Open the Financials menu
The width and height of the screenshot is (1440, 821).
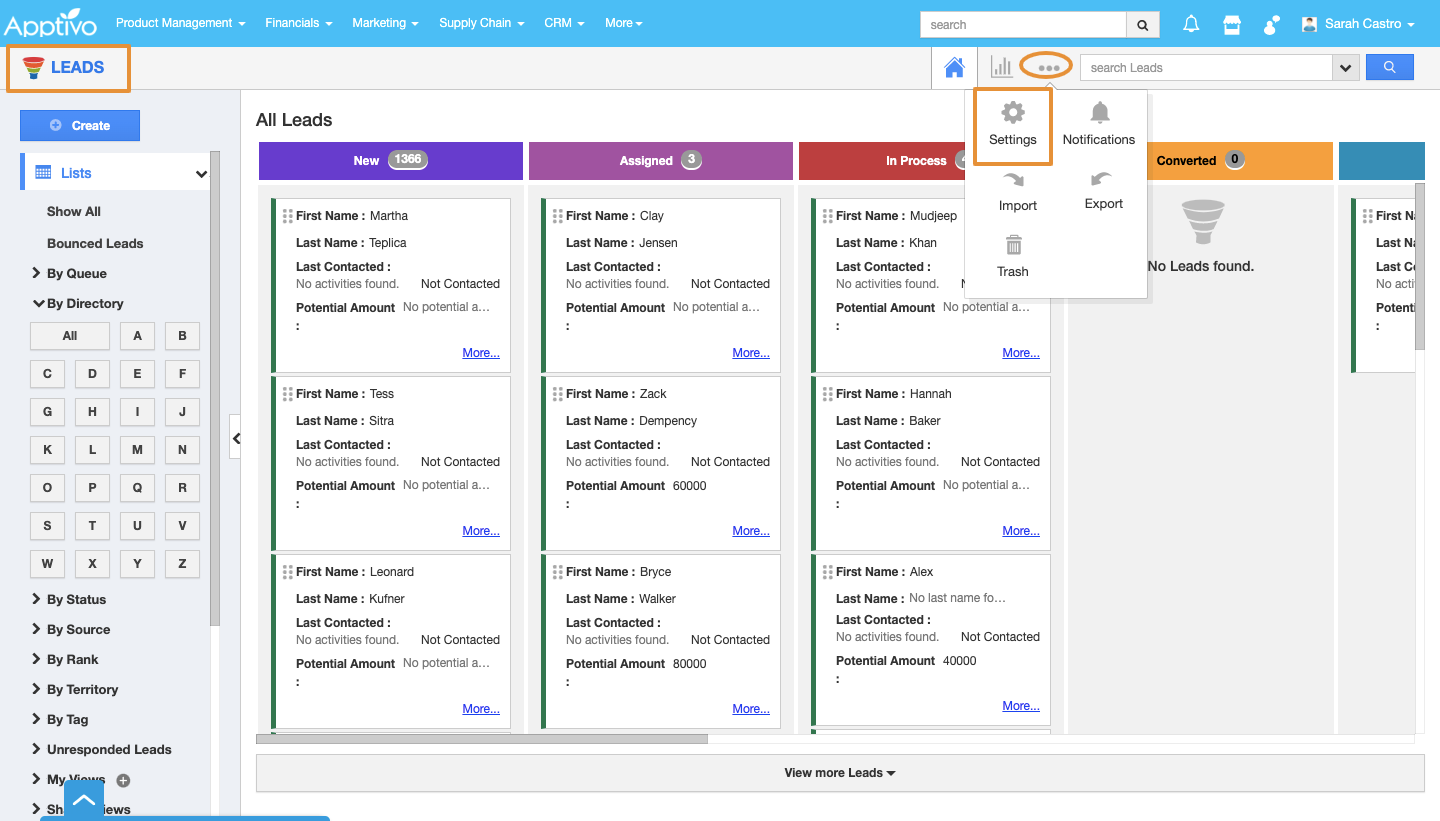click(x=299, y=23)
